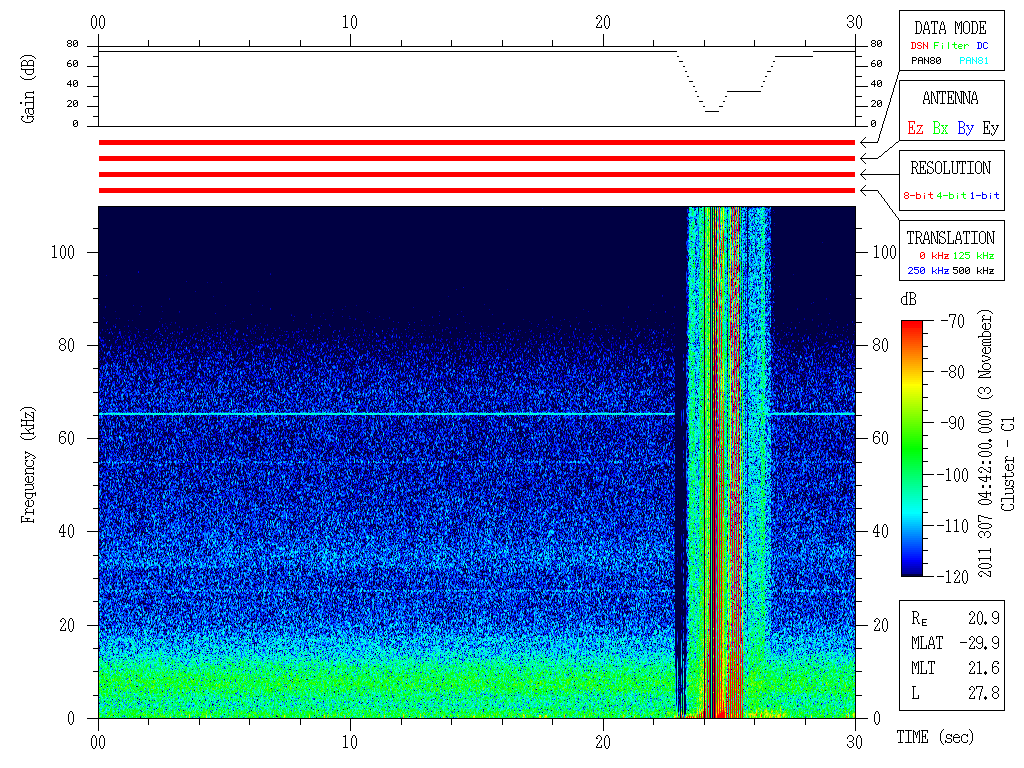
Task: Click the 500 kHz translation label
Action: click(x=975, y=271)
